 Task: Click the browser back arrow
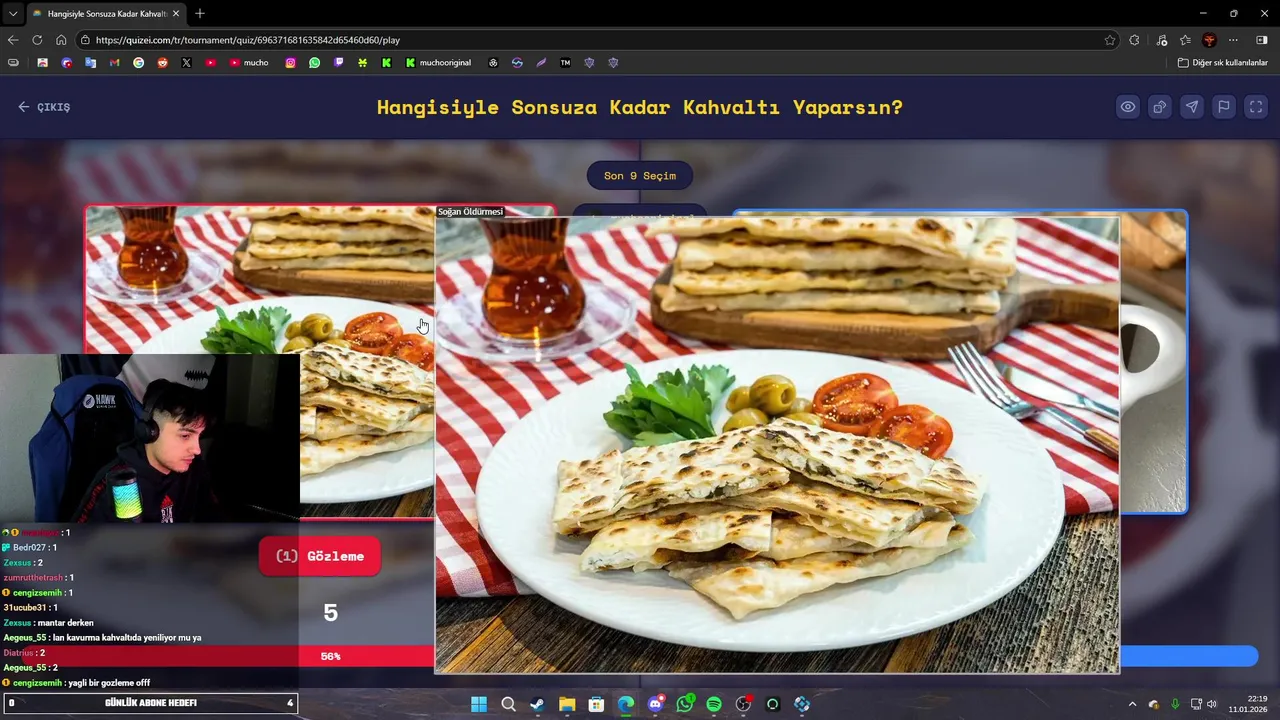13,40
